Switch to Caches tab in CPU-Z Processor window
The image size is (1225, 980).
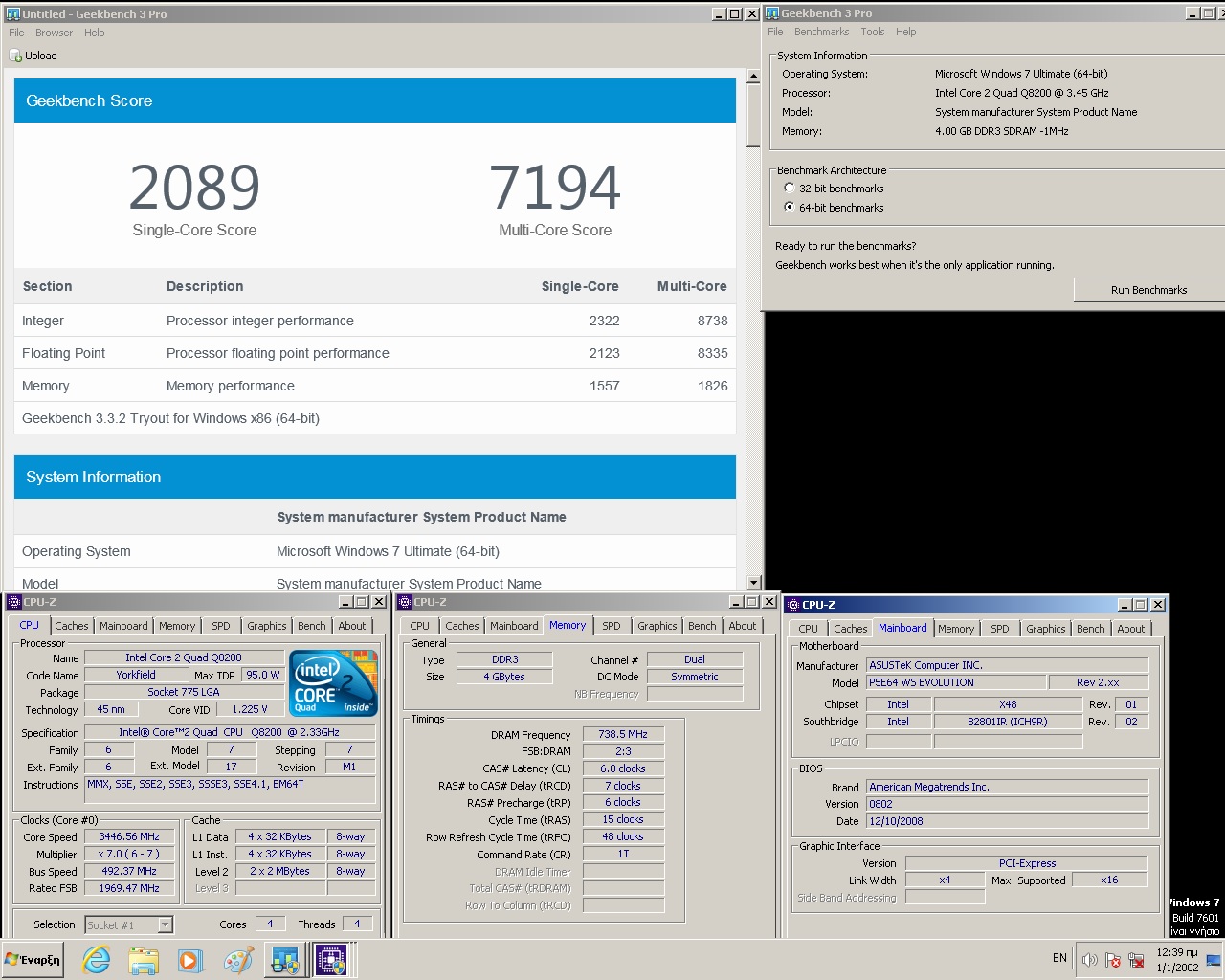coord(72,626)
